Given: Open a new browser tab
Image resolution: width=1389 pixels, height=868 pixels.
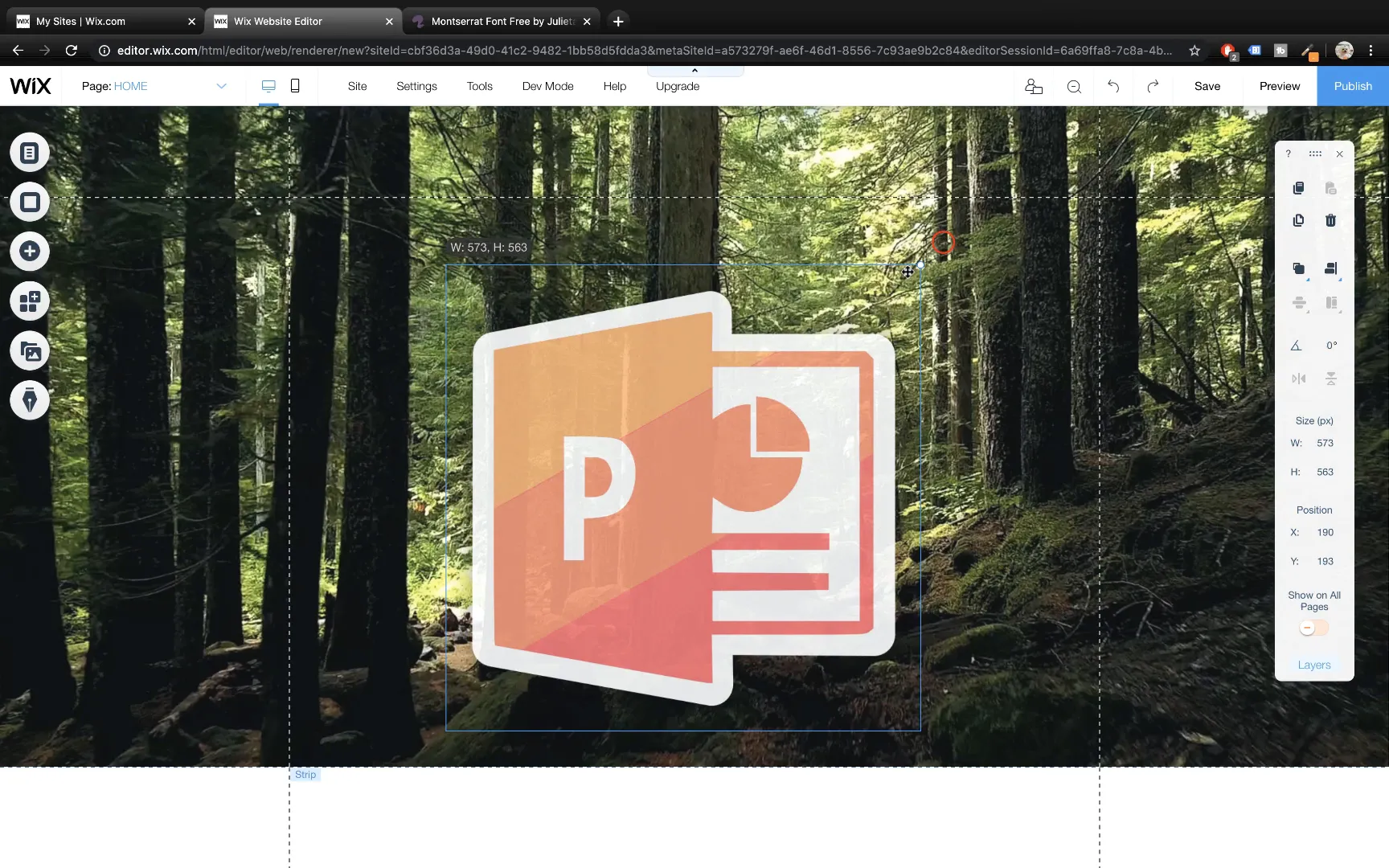Looking at the screenshot, I should [x=618, y=22].
